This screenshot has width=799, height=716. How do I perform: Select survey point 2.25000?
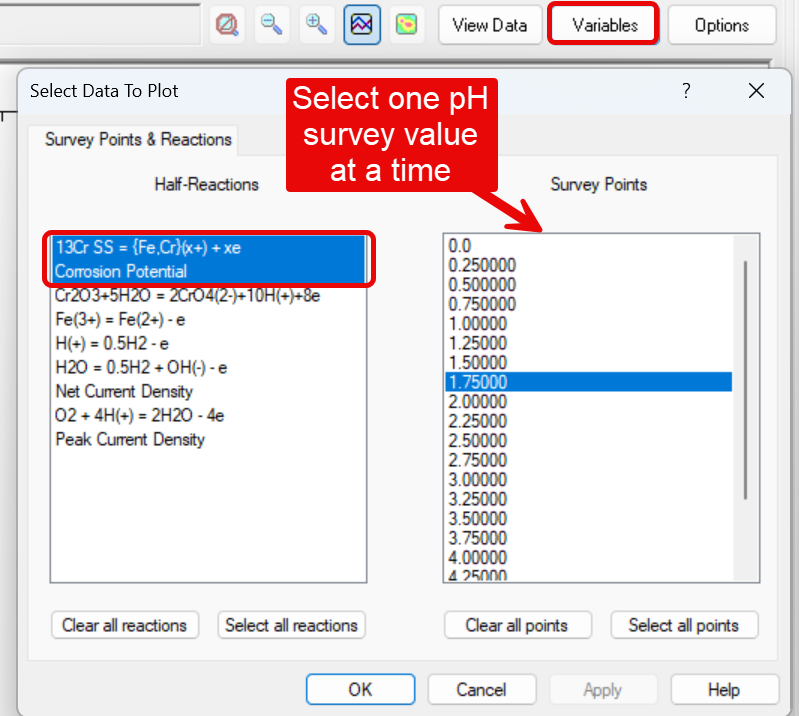pyautogui.click(x=589, y=421)
